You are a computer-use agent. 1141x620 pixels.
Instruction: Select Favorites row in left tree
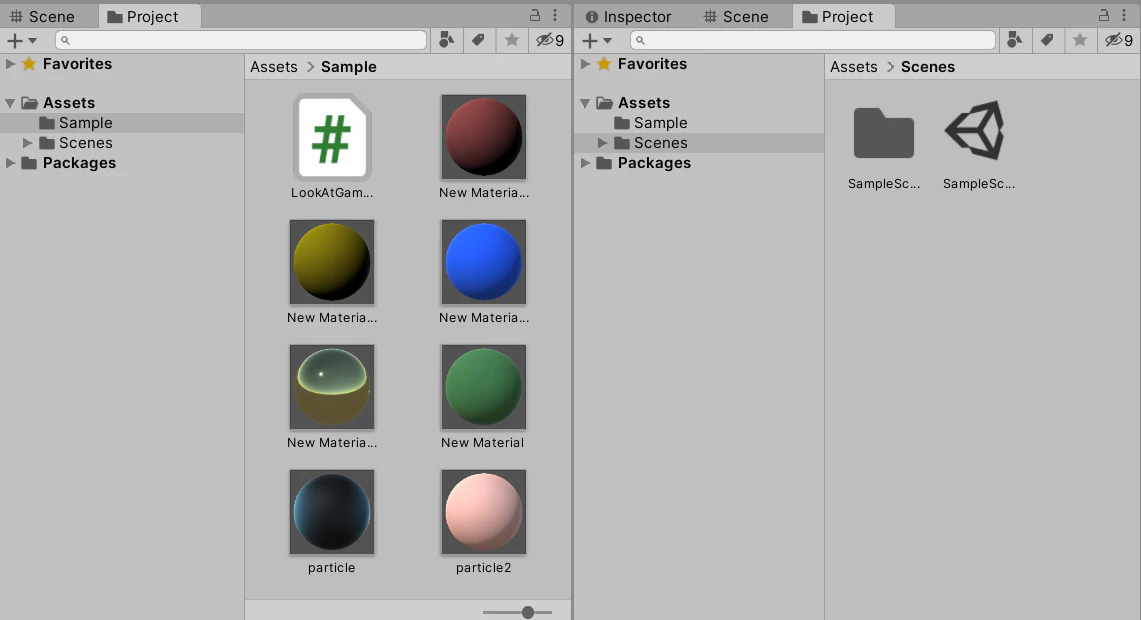[122, 64]
